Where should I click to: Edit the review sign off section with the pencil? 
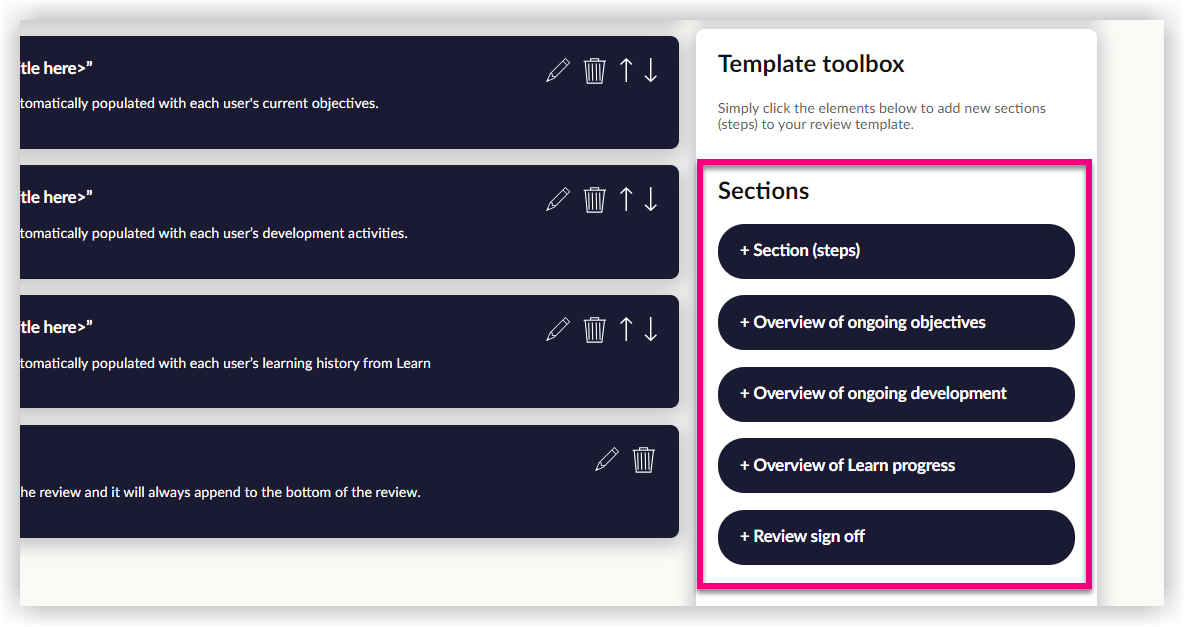tap(607, 460)
